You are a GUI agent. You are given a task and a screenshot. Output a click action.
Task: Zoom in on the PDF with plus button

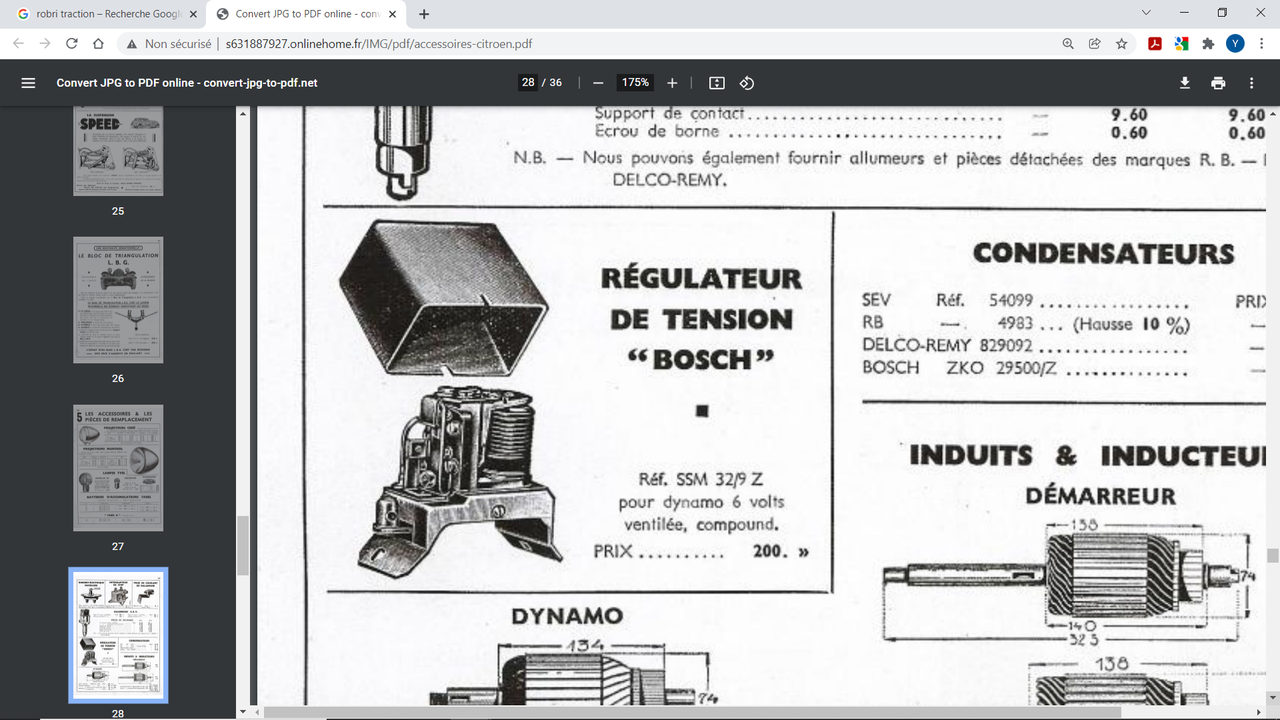point(672,83)
